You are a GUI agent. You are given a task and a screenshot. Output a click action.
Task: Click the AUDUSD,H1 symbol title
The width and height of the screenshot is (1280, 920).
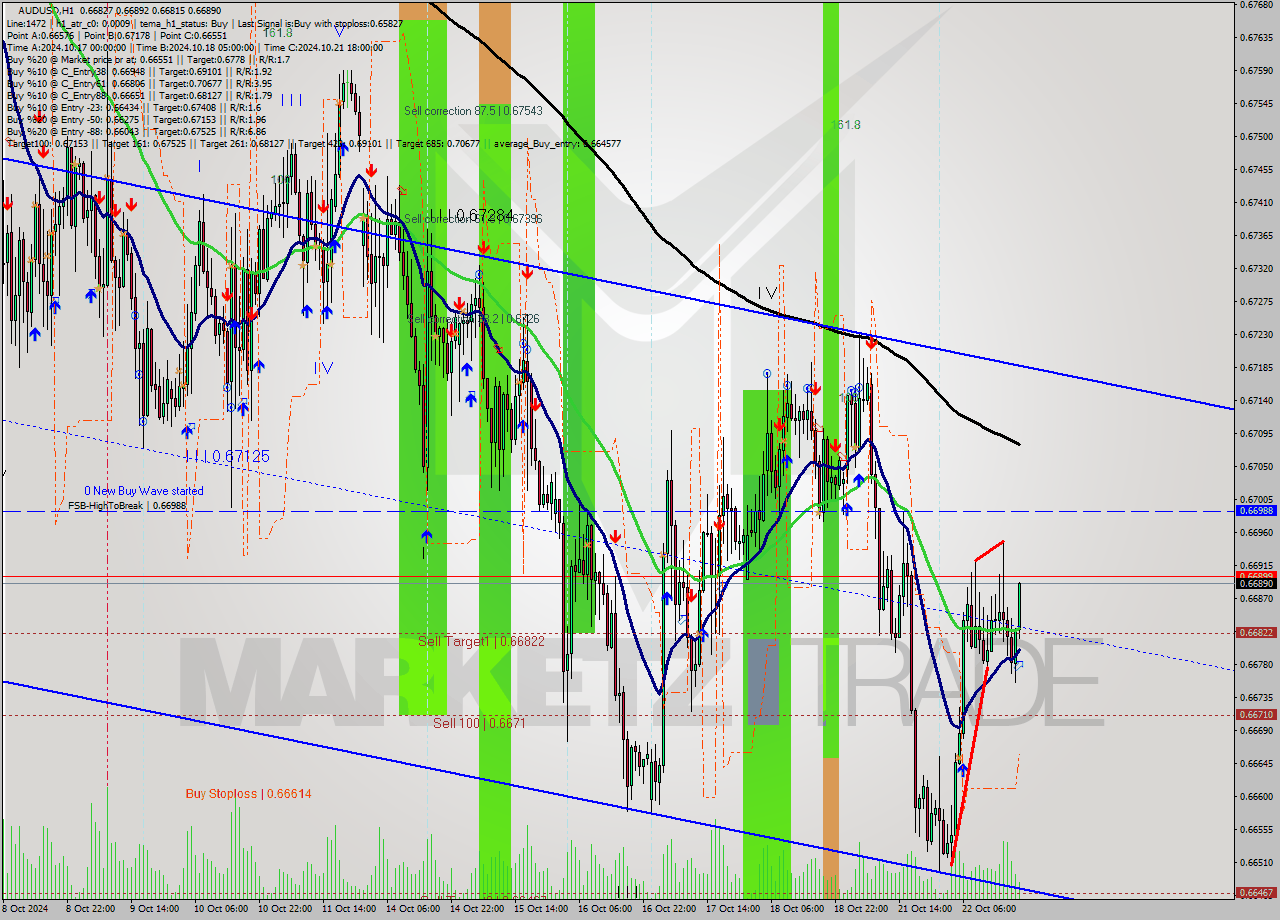tap(48, 10)
